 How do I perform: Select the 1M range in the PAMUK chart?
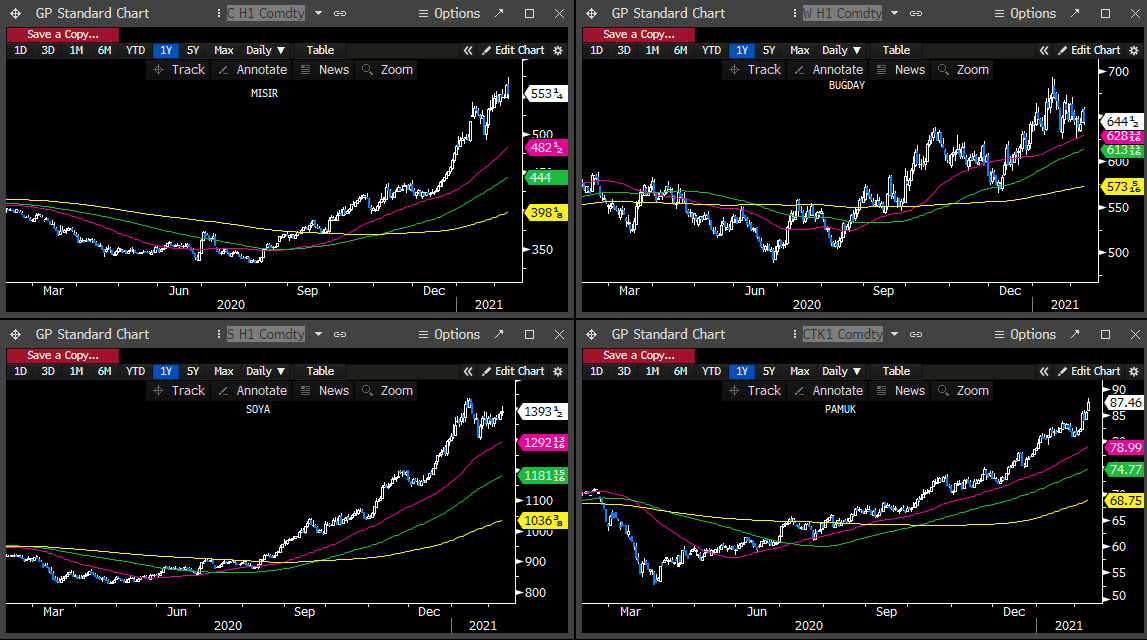pyautogui.click(x=652, y=372)
